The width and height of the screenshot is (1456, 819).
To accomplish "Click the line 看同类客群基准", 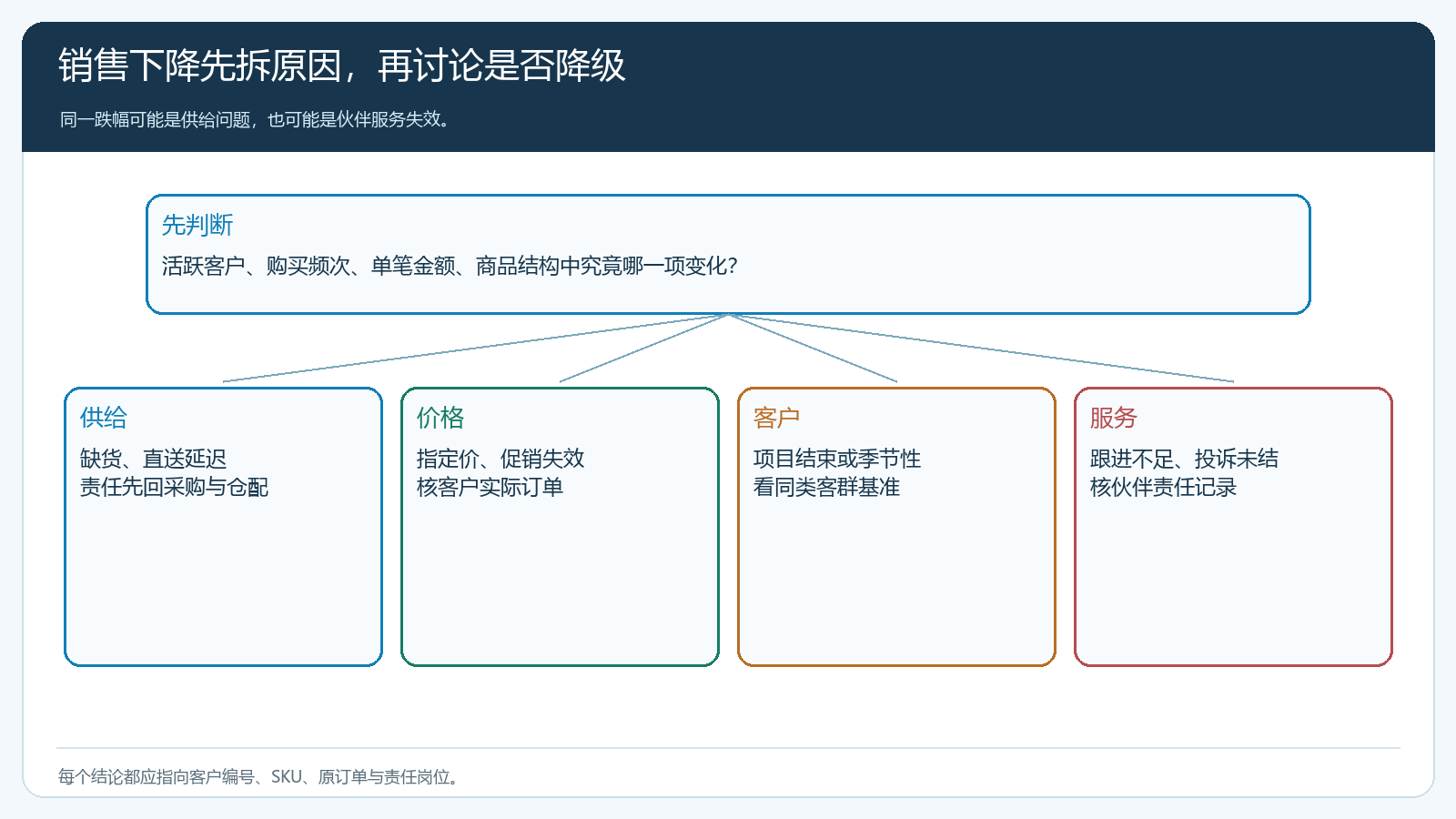I will point(826,487).
